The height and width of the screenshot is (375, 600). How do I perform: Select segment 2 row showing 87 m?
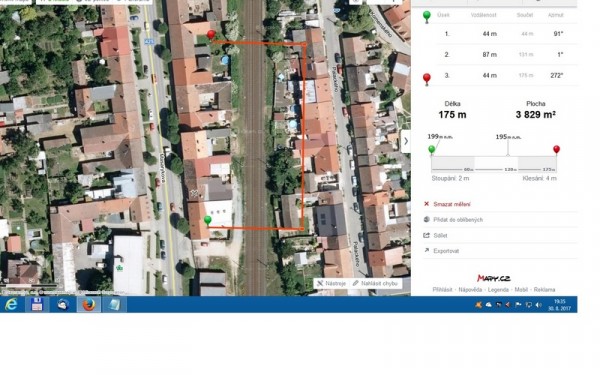pos(501,55)
